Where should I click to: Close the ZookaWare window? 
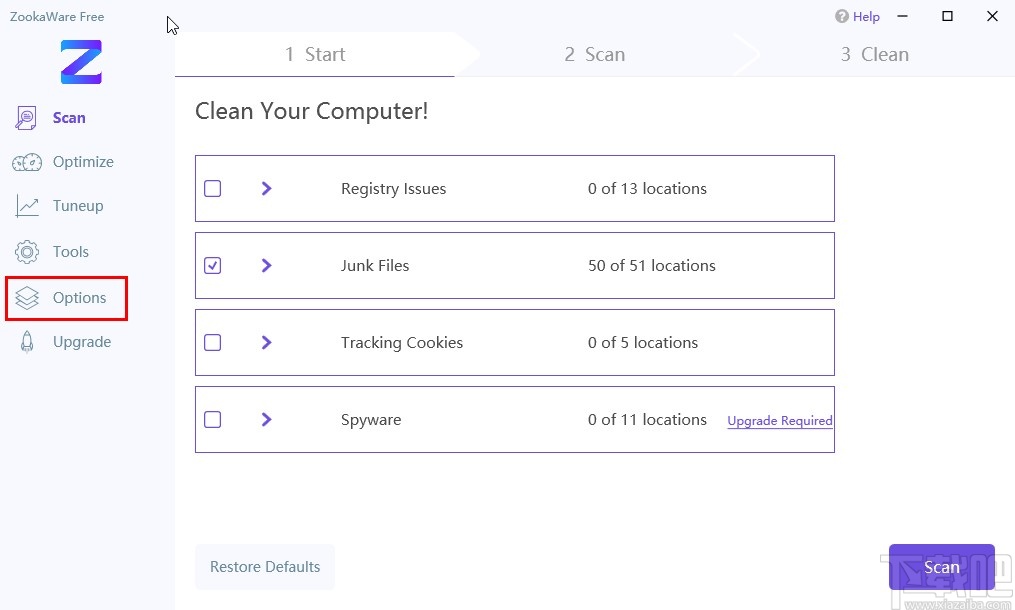tap(992, 16)
